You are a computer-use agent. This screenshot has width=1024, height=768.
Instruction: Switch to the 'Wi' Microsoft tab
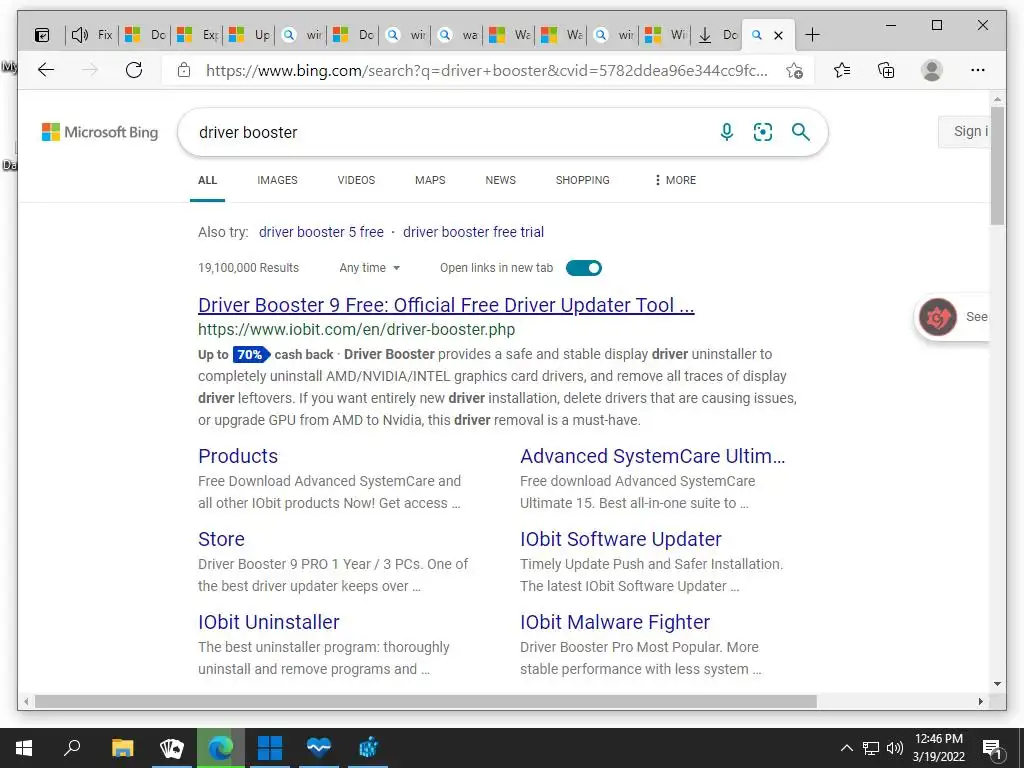click(x=665, y=35)
